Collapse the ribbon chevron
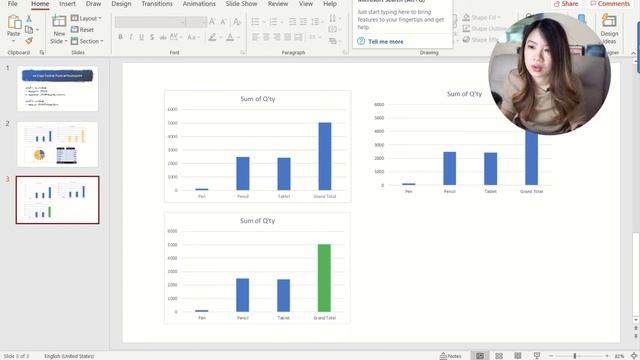640x360 pixels. [x=633, y=53]
